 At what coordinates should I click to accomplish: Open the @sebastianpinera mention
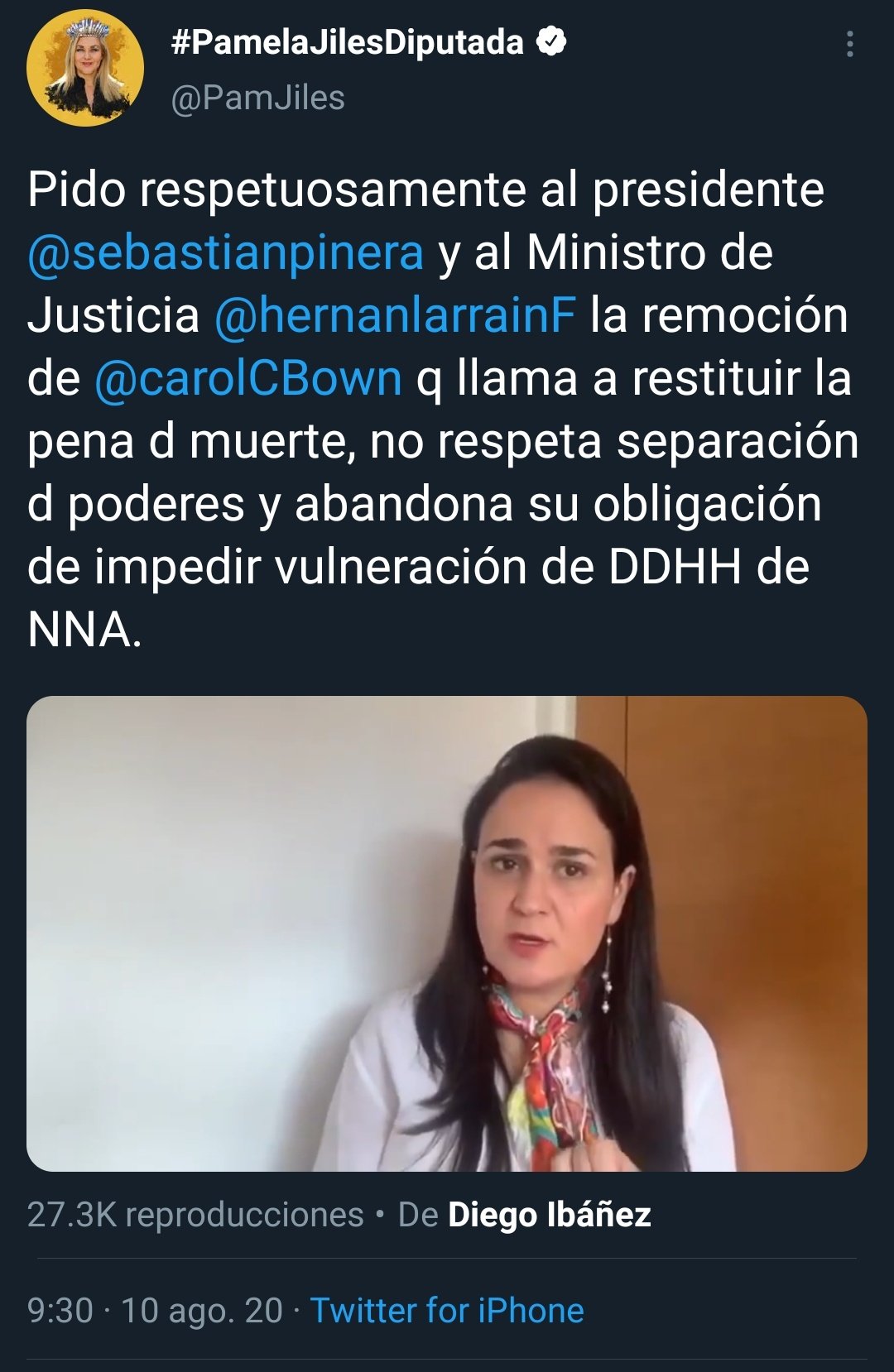225,252
